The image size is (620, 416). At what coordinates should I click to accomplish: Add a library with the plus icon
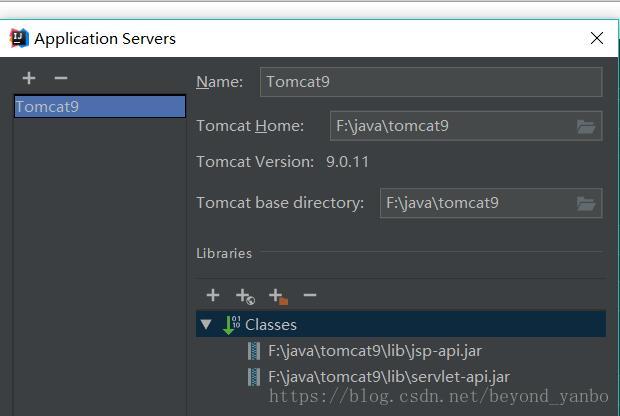213,295
